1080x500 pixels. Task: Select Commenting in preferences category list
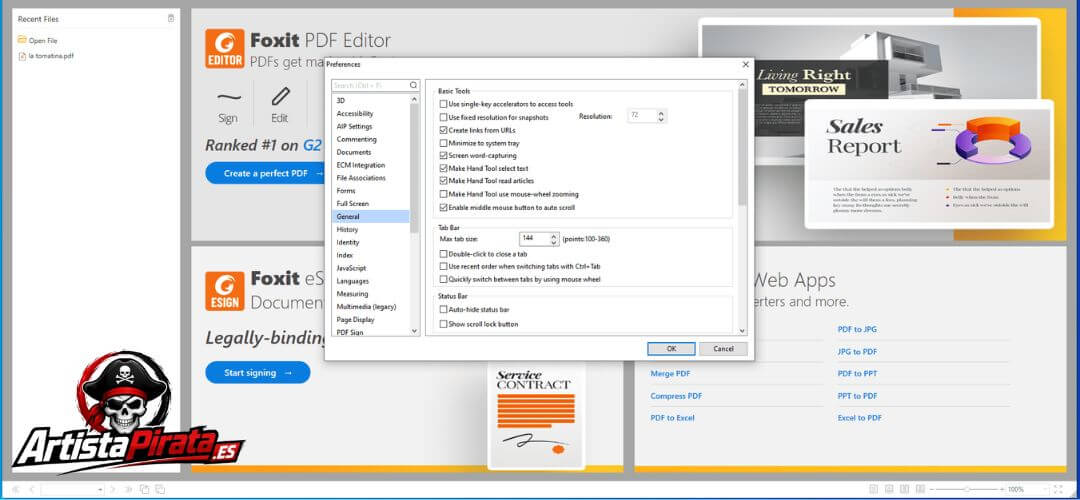(x=356, y=139)
